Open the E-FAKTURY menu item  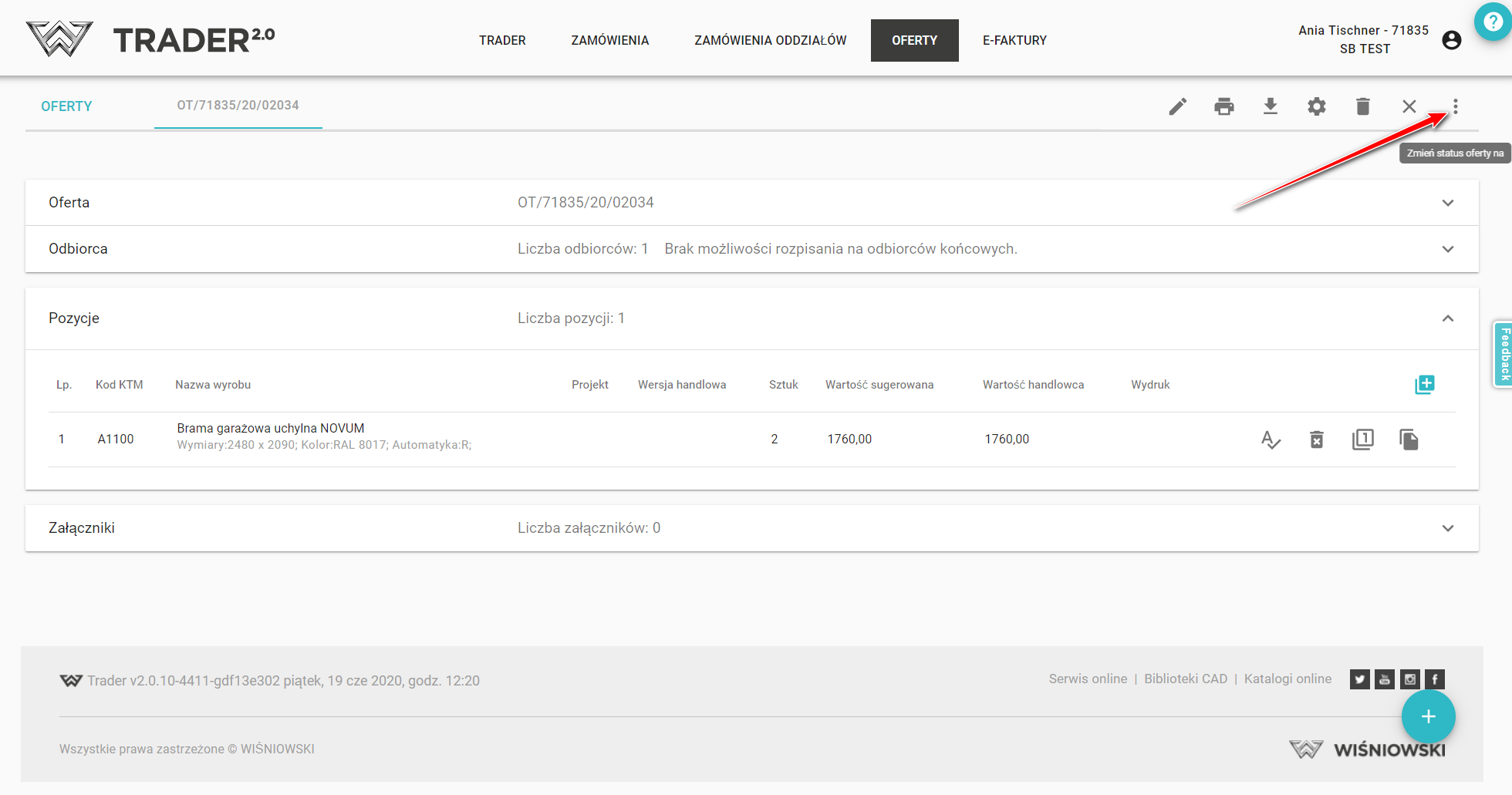click(x=1014, y=40)
